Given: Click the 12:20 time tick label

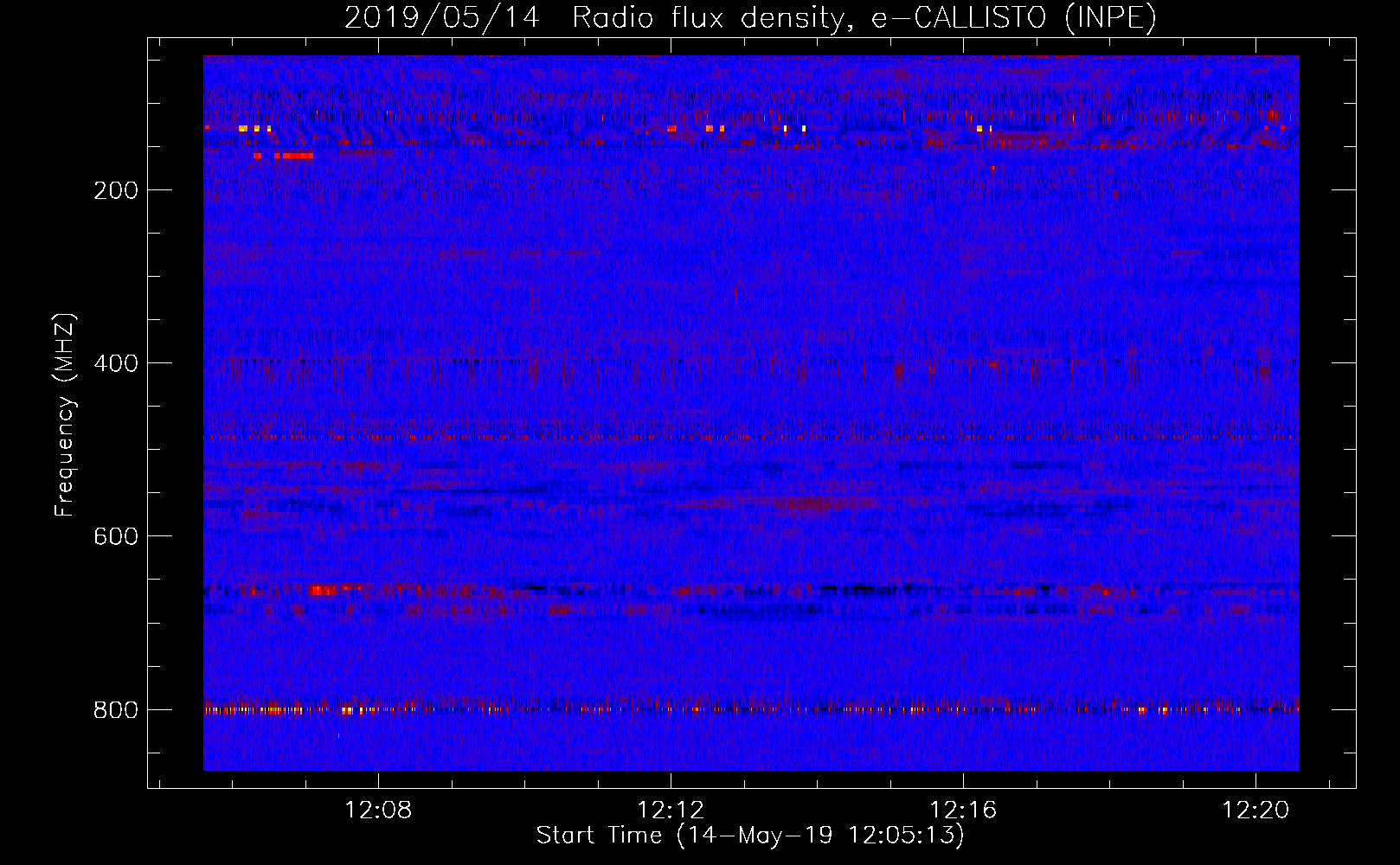Looking at the screenshot, I should coord(1256,811).
